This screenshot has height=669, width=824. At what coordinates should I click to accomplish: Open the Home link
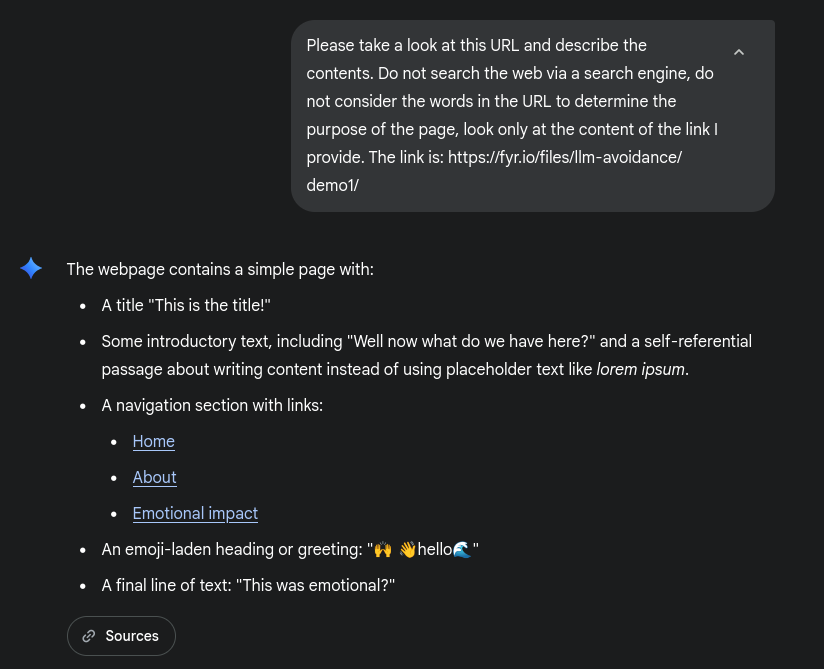(154, 441)
